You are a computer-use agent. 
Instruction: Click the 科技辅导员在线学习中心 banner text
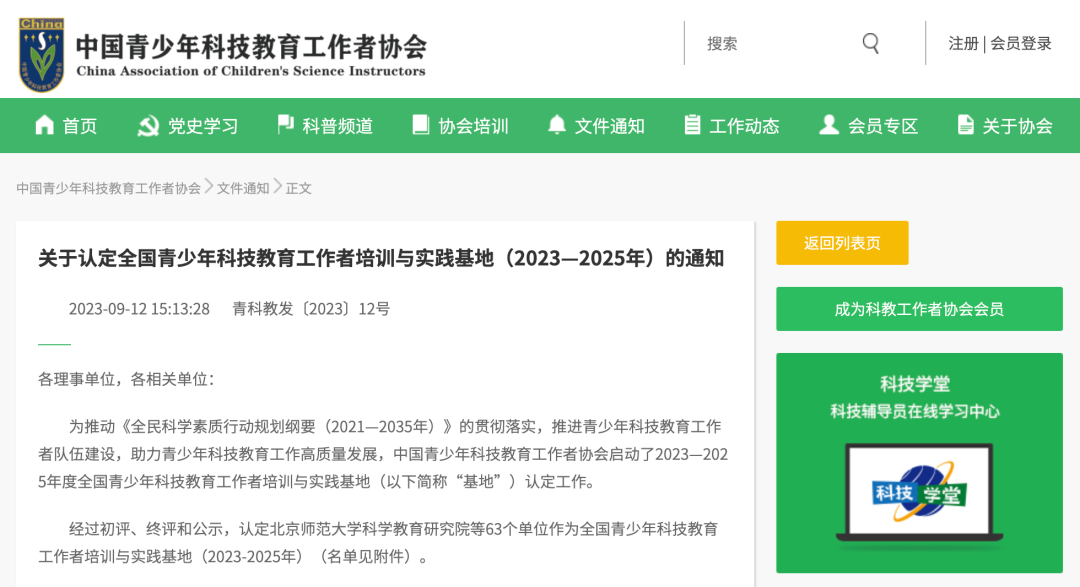[915, 411]
